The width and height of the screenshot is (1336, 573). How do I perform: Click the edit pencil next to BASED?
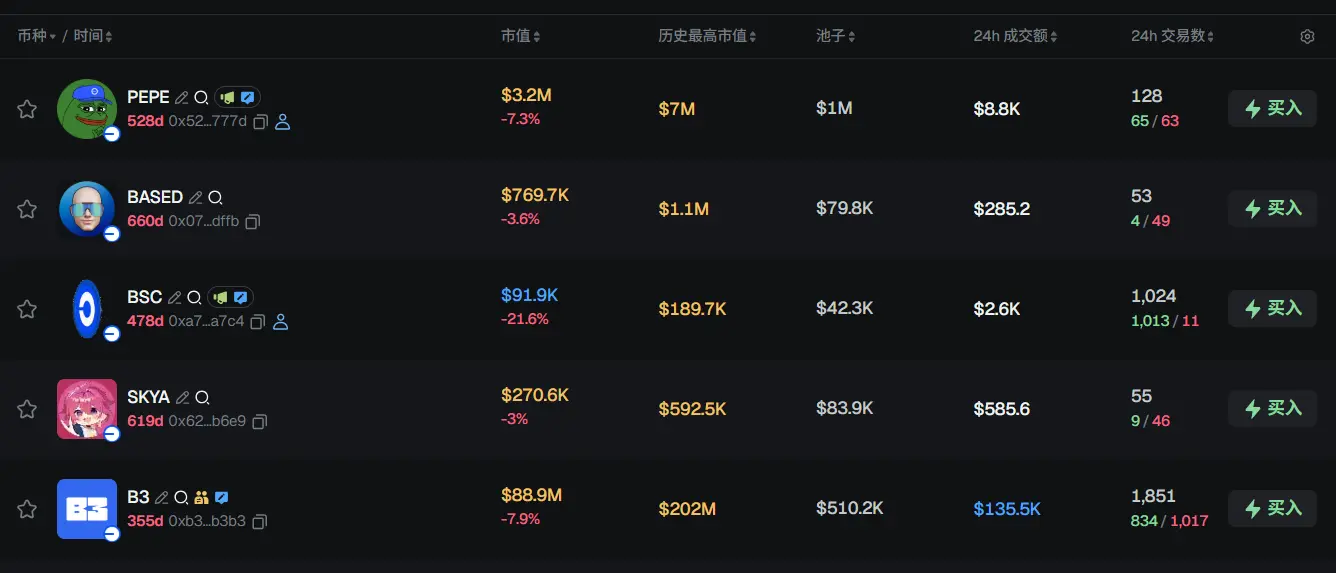click(196, 198)
